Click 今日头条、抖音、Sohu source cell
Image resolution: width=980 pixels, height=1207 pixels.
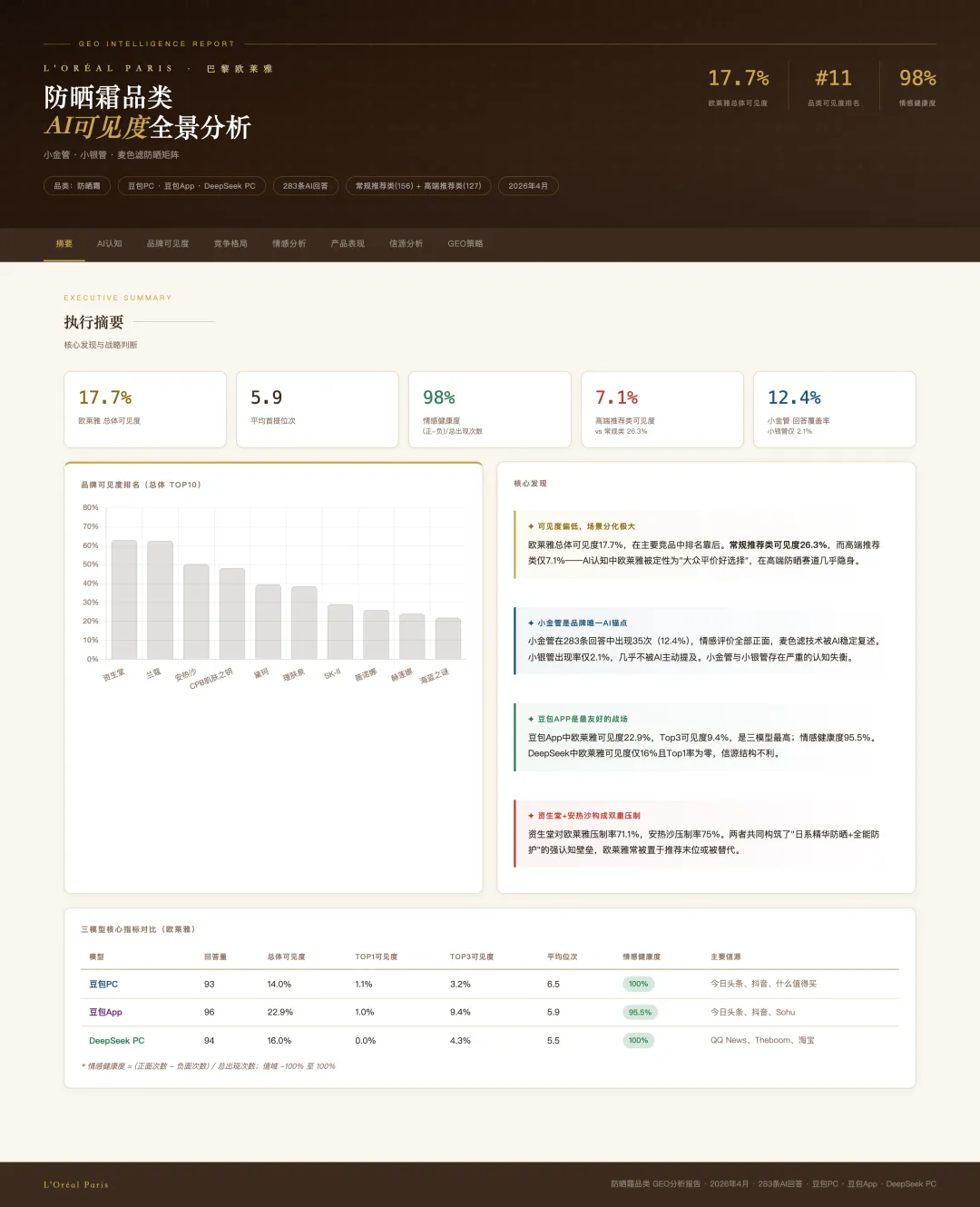pyautogui.click(x=752, y=1012)
